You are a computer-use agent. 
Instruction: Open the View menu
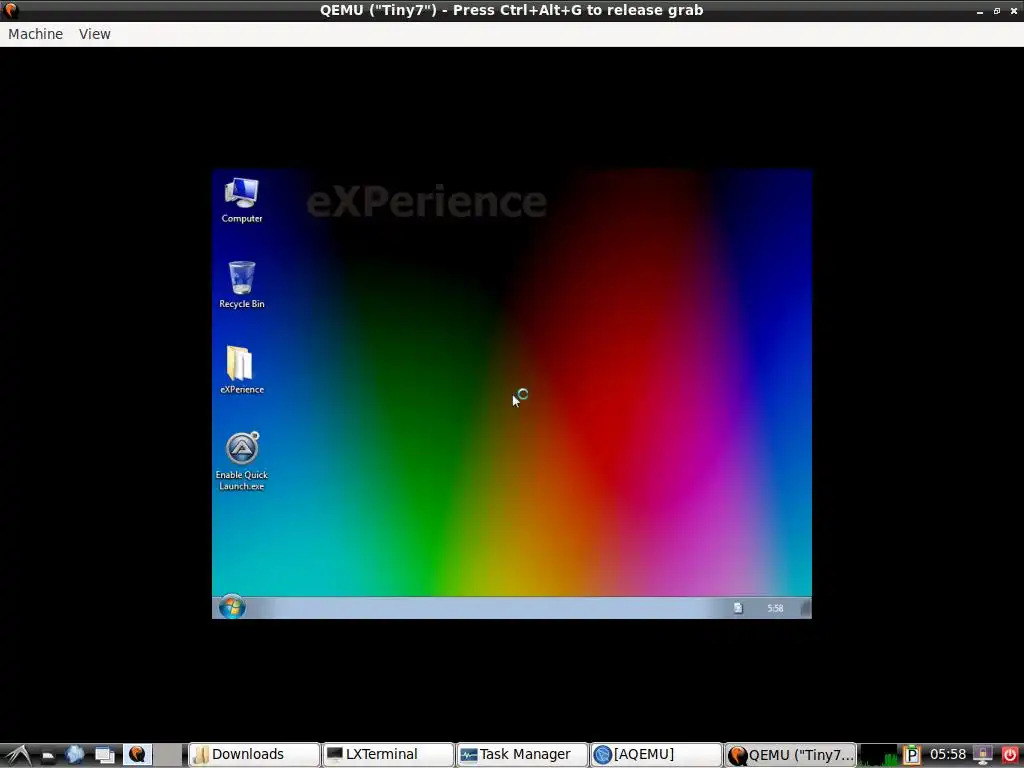(95, 34)
